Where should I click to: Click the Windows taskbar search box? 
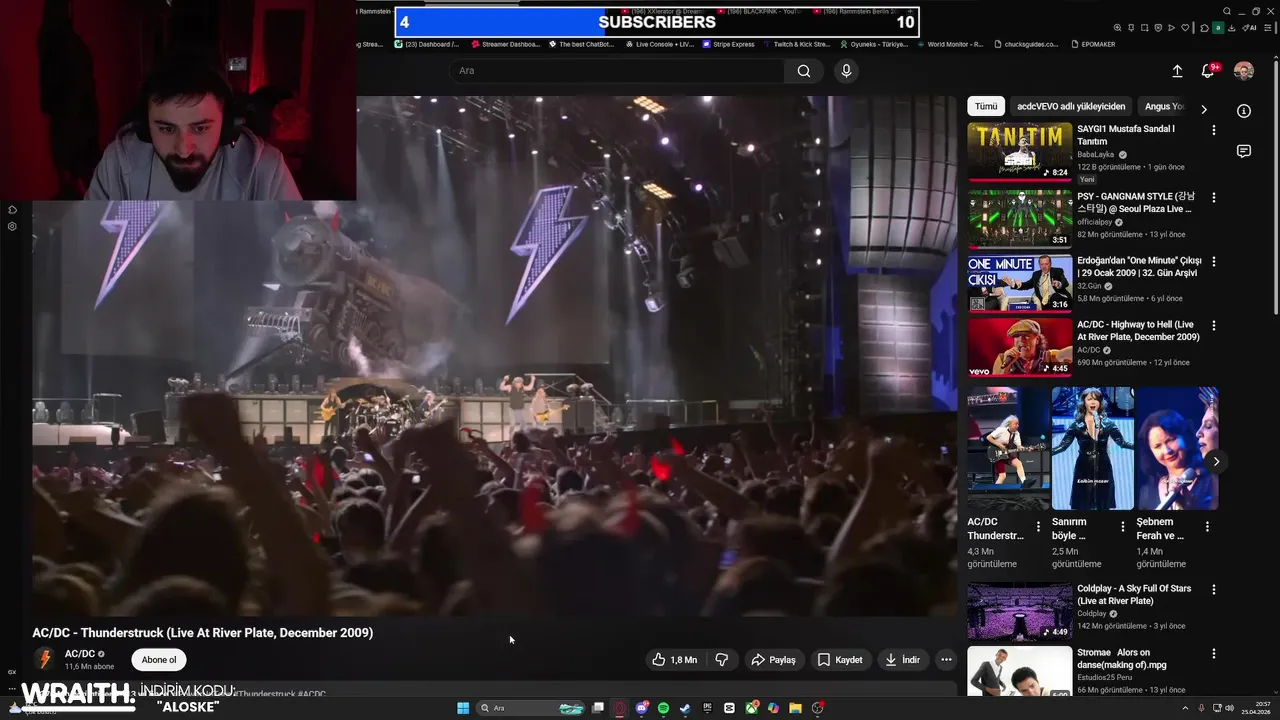pyautogui.click(x=531, y=708)
